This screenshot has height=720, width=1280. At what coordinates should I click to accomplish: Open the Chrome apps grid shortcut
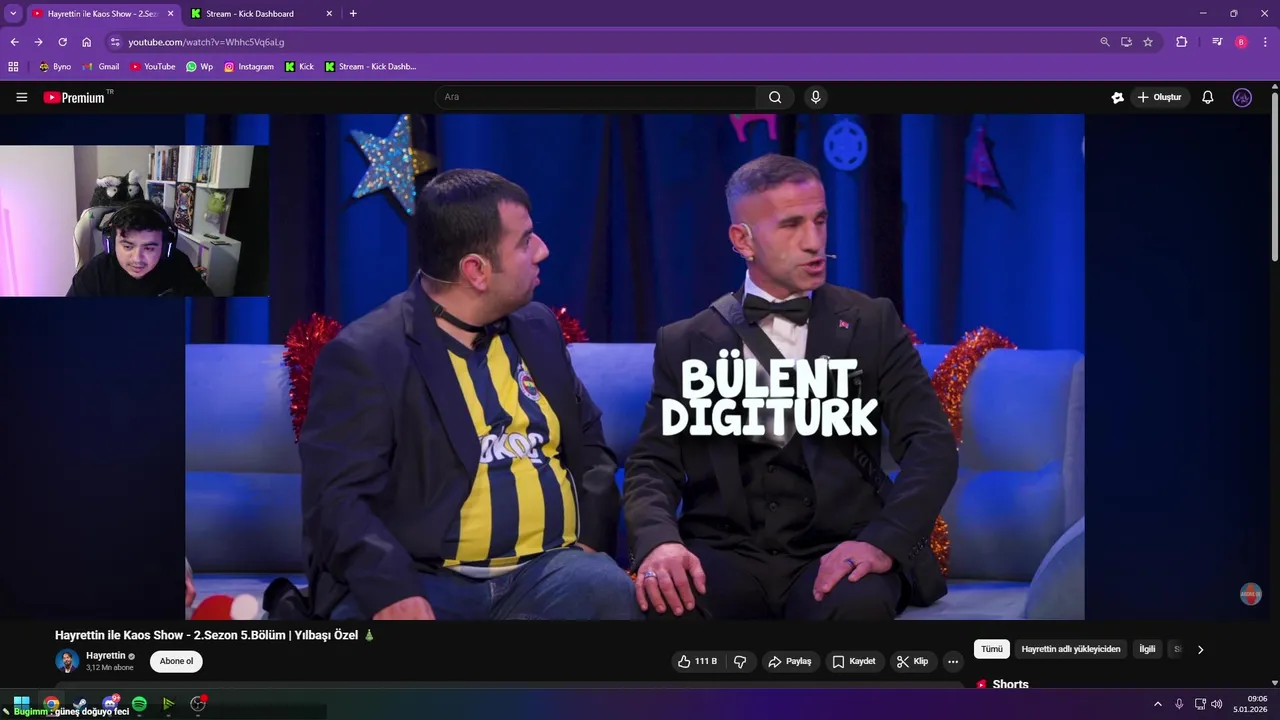click(13, 67)
